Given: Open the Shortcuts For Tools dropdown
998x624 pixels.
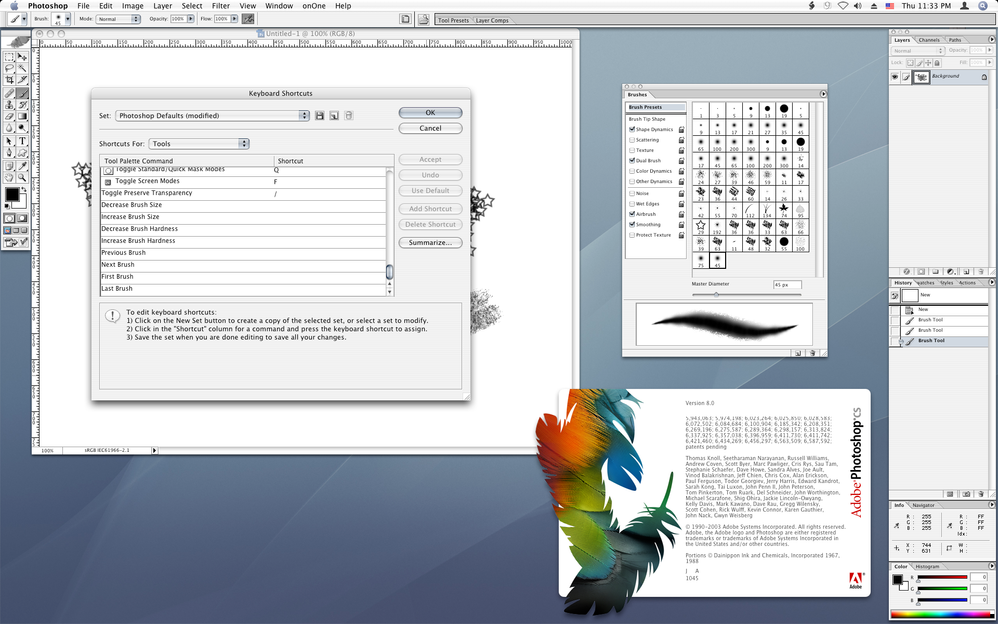Looking at the screenshot, I should click(x=199, y=144).
